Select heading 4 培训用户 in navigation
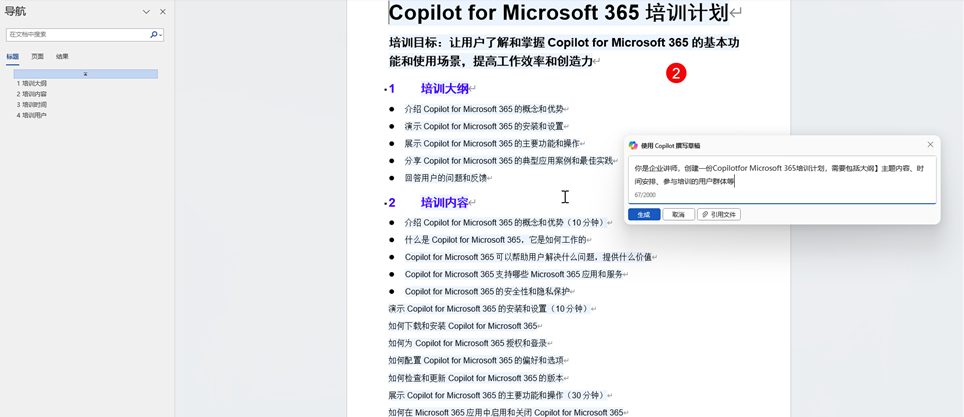The height and width of the screenshot is (417, 964). tap(32, 115)
